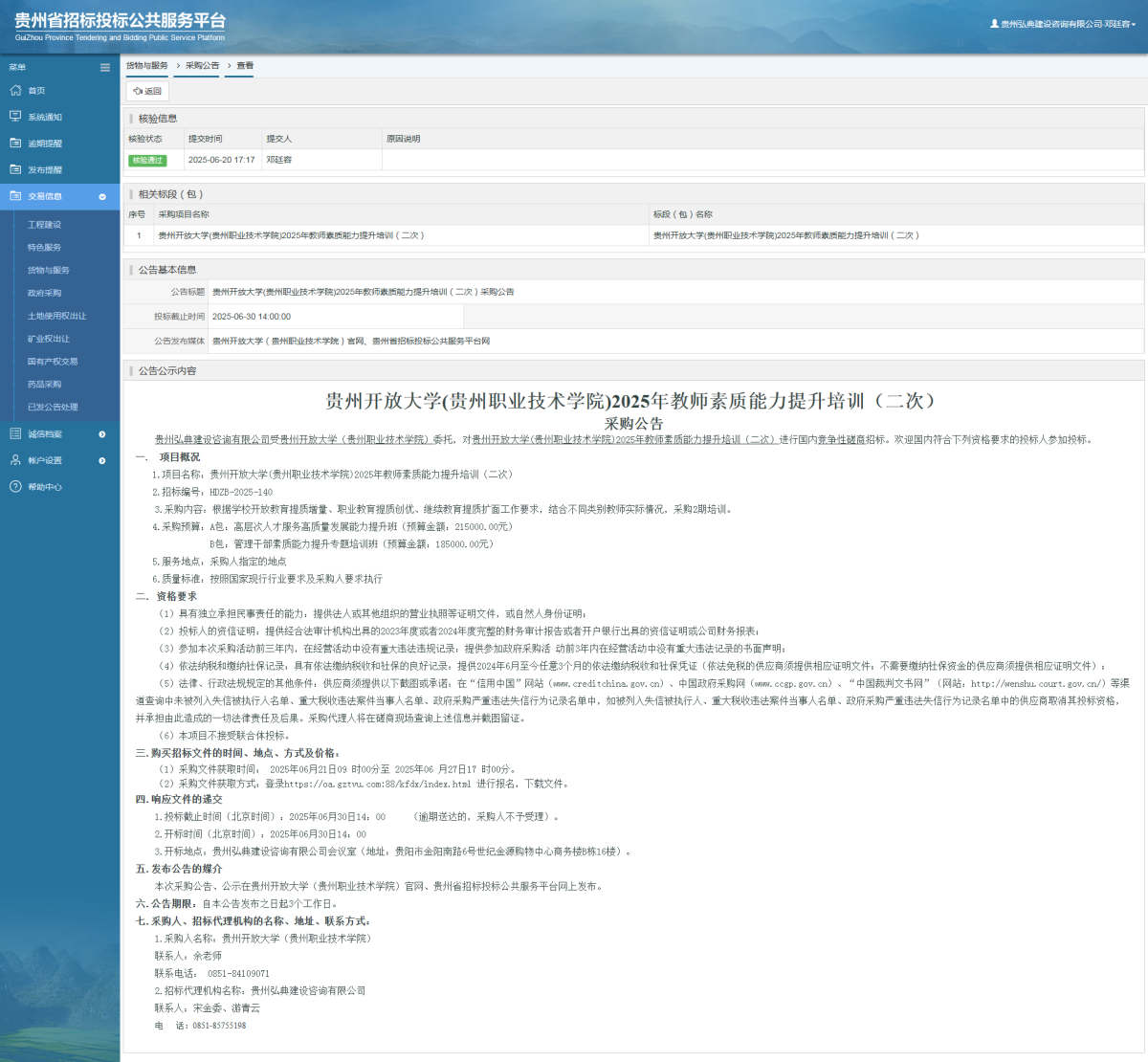Click the 首页 home icon
This screenshot has width=1148, height=1062.
click(15, 90)
